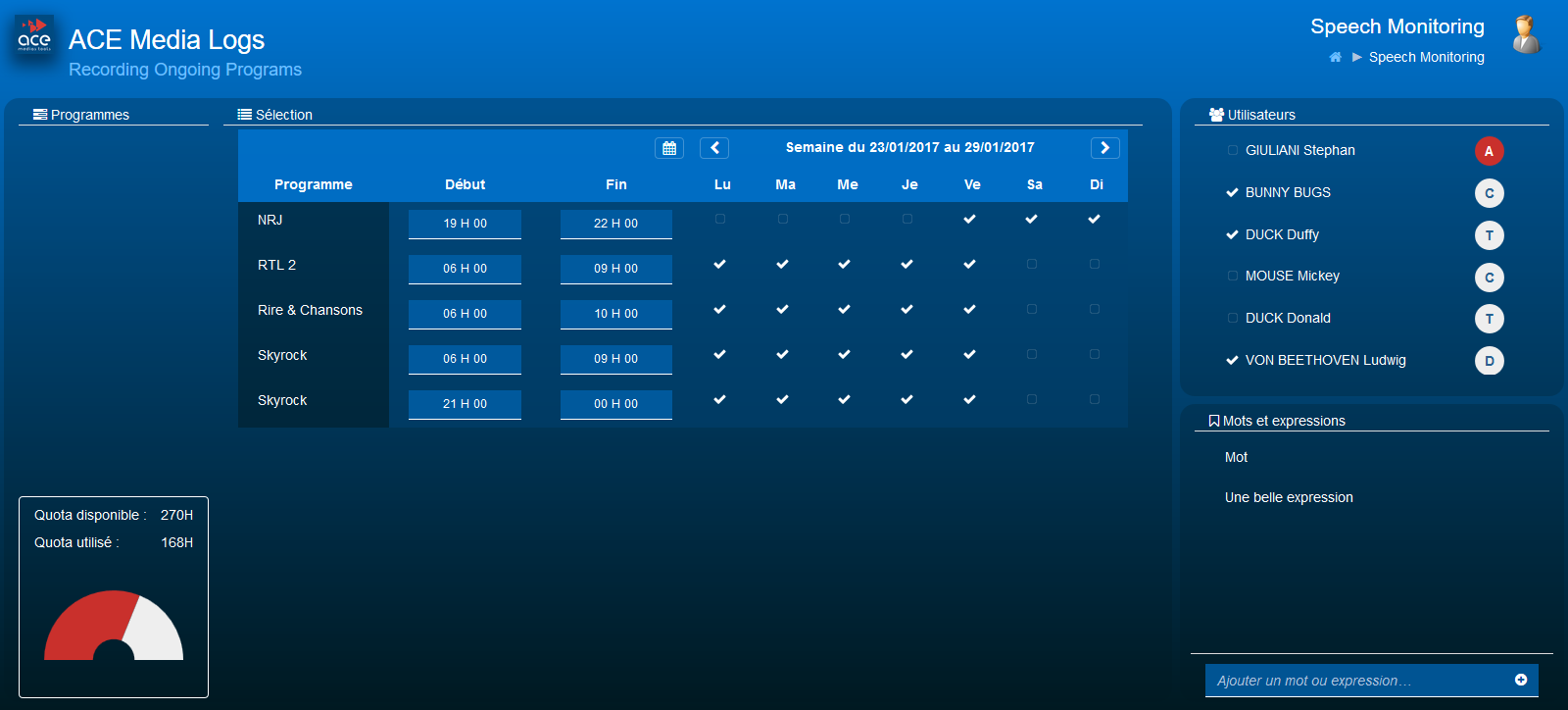The image size is (1568, 710).
Task: Click BUNNY BUGS's C badge
Action: point(1490,193)
